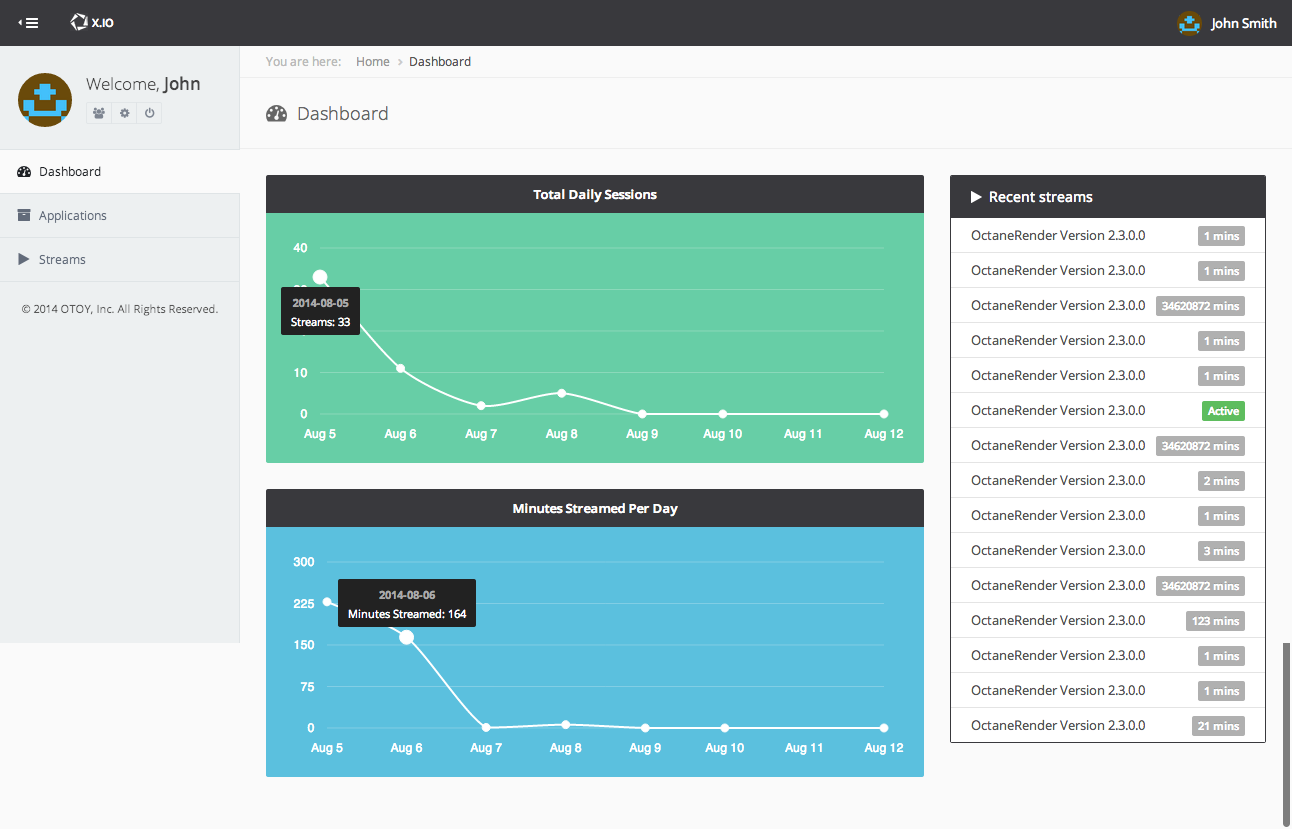Viewport: 1292px width, 829px height.
Task: Click the Home breadcrumb link
Action: (373, 62)
